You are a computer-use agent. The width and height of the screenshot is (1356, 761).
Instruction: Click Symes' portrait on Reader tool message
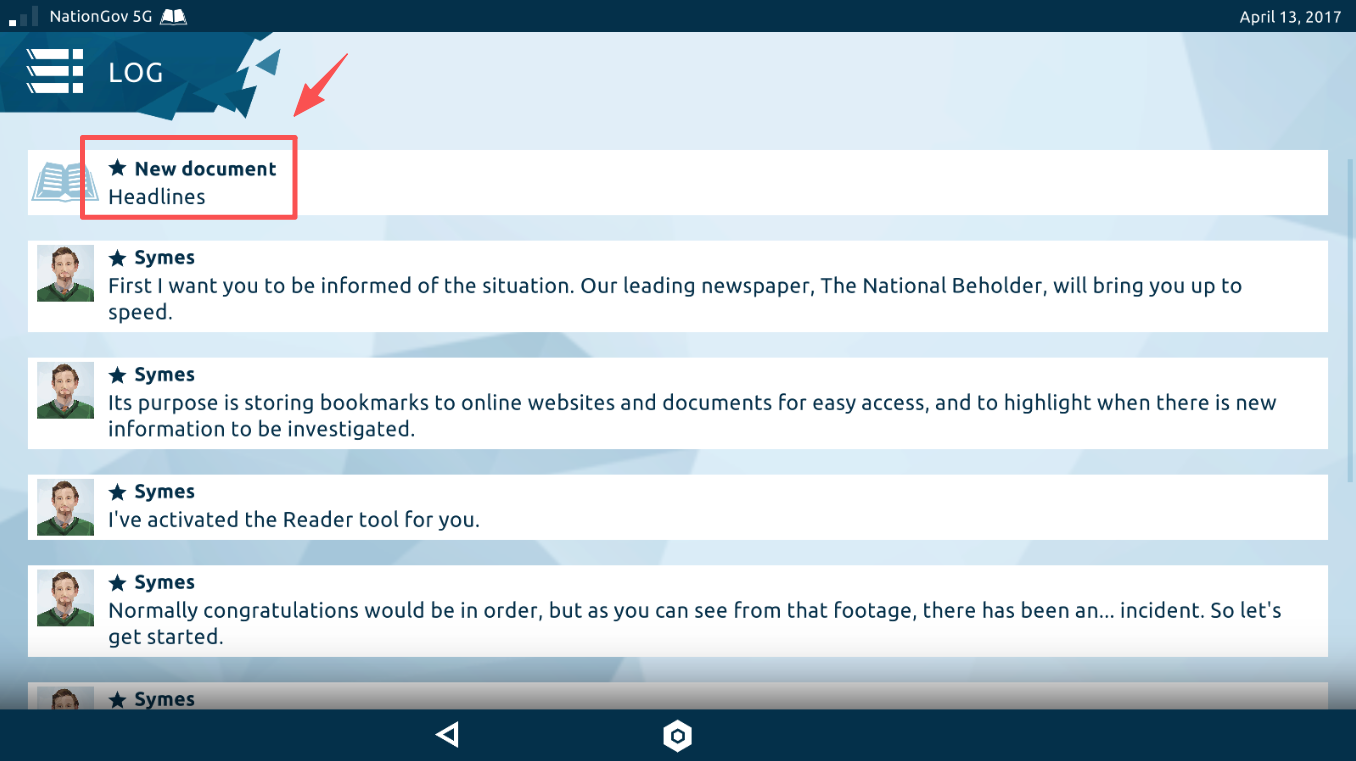pyautogui.click(x=65, y=507)
